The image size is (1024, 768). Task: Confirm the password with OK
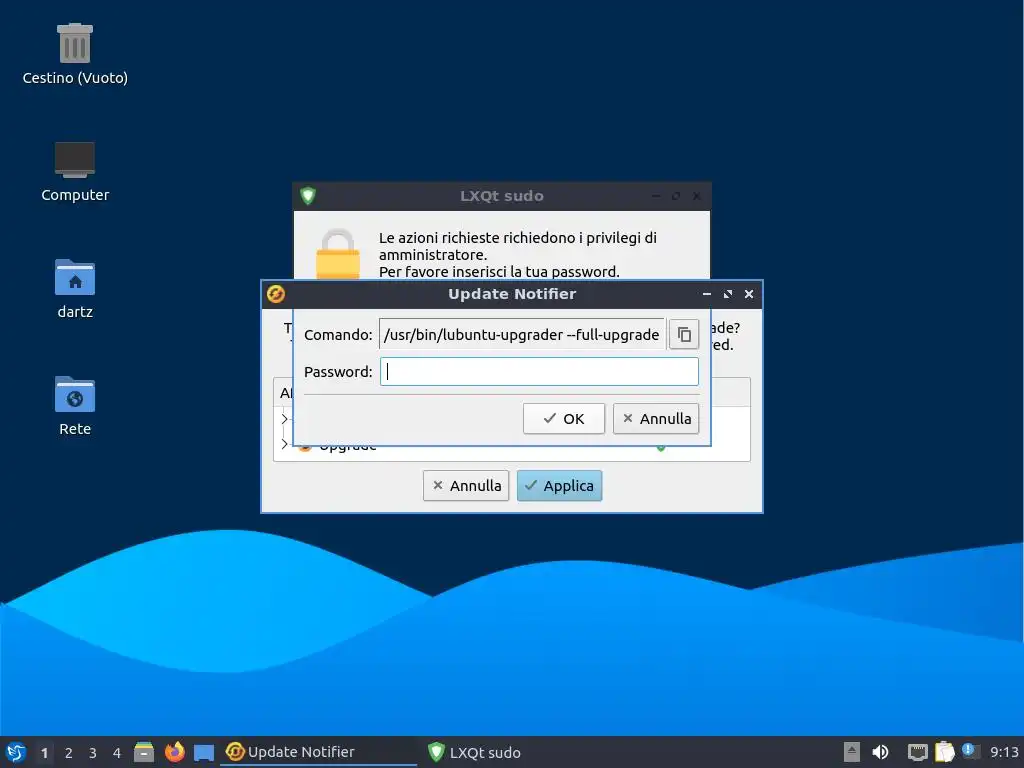point(564,419)
